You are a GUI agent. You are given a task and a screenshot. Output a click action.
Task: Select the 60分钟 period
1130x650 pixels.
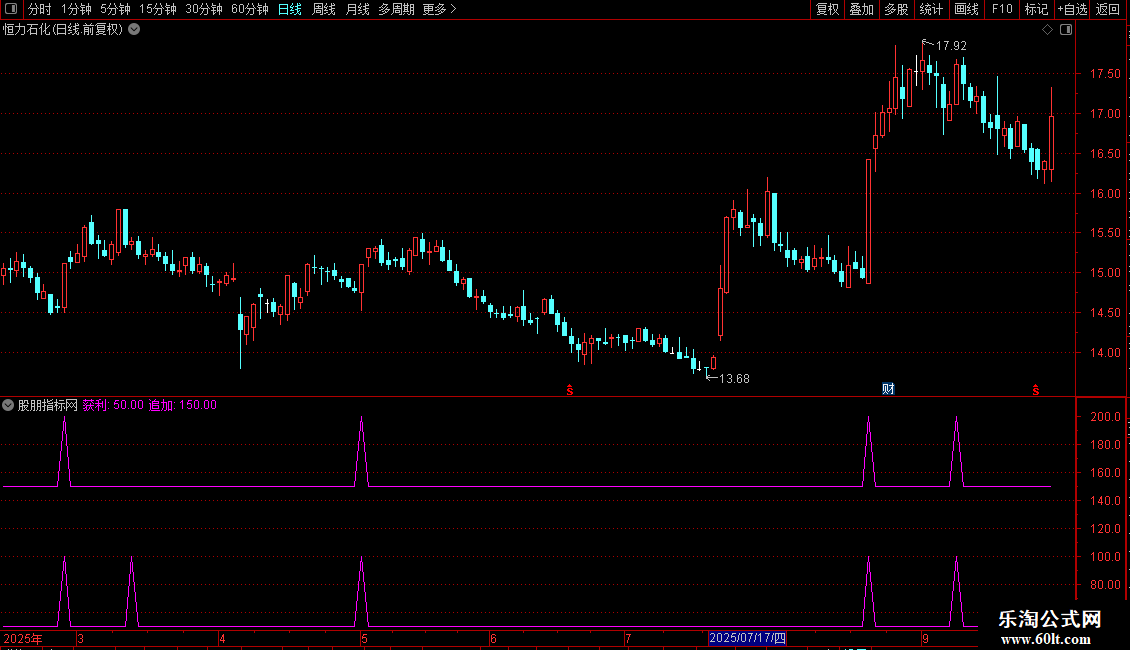(x=249, y=9)
